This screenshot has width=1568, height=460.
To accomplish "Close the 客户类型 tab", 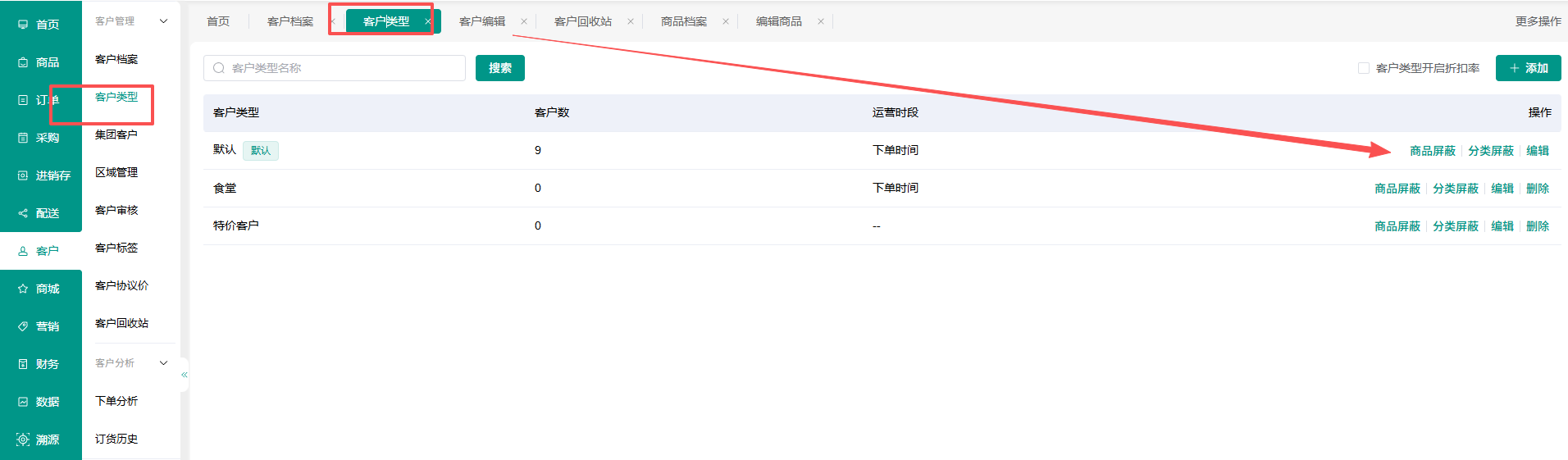I will (x=428, y=21).
